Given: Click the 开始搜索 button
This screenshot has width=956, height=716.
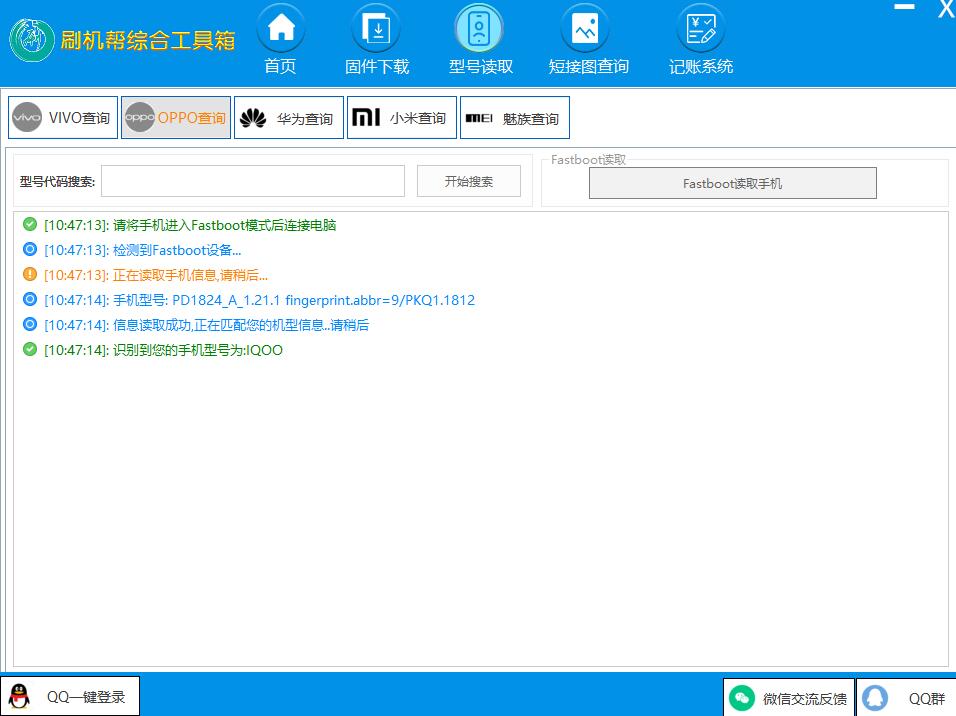Looking at the screenshot, I should pyautogui.click(x=468, y=181).
